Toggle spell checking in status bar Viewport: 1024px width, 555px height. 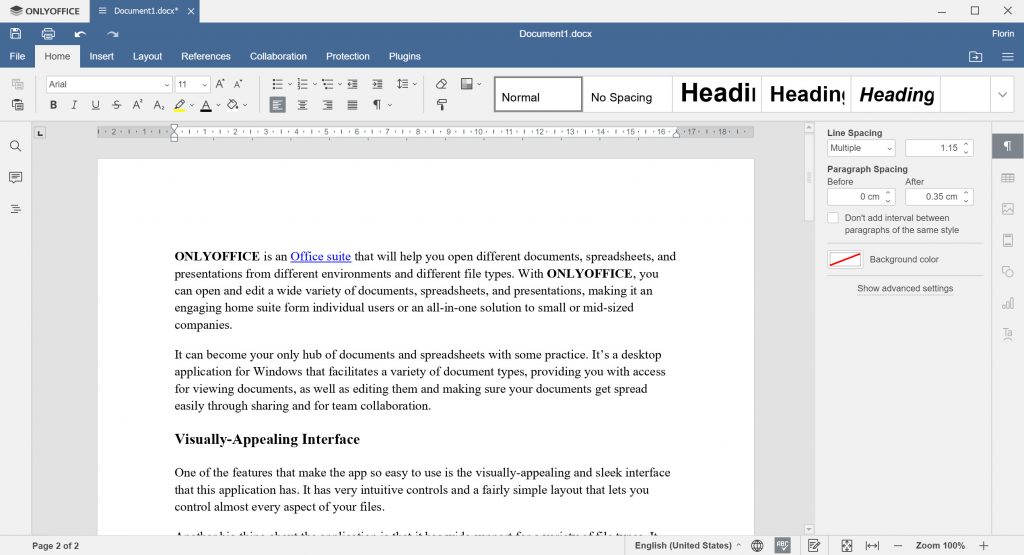[782, 545]
